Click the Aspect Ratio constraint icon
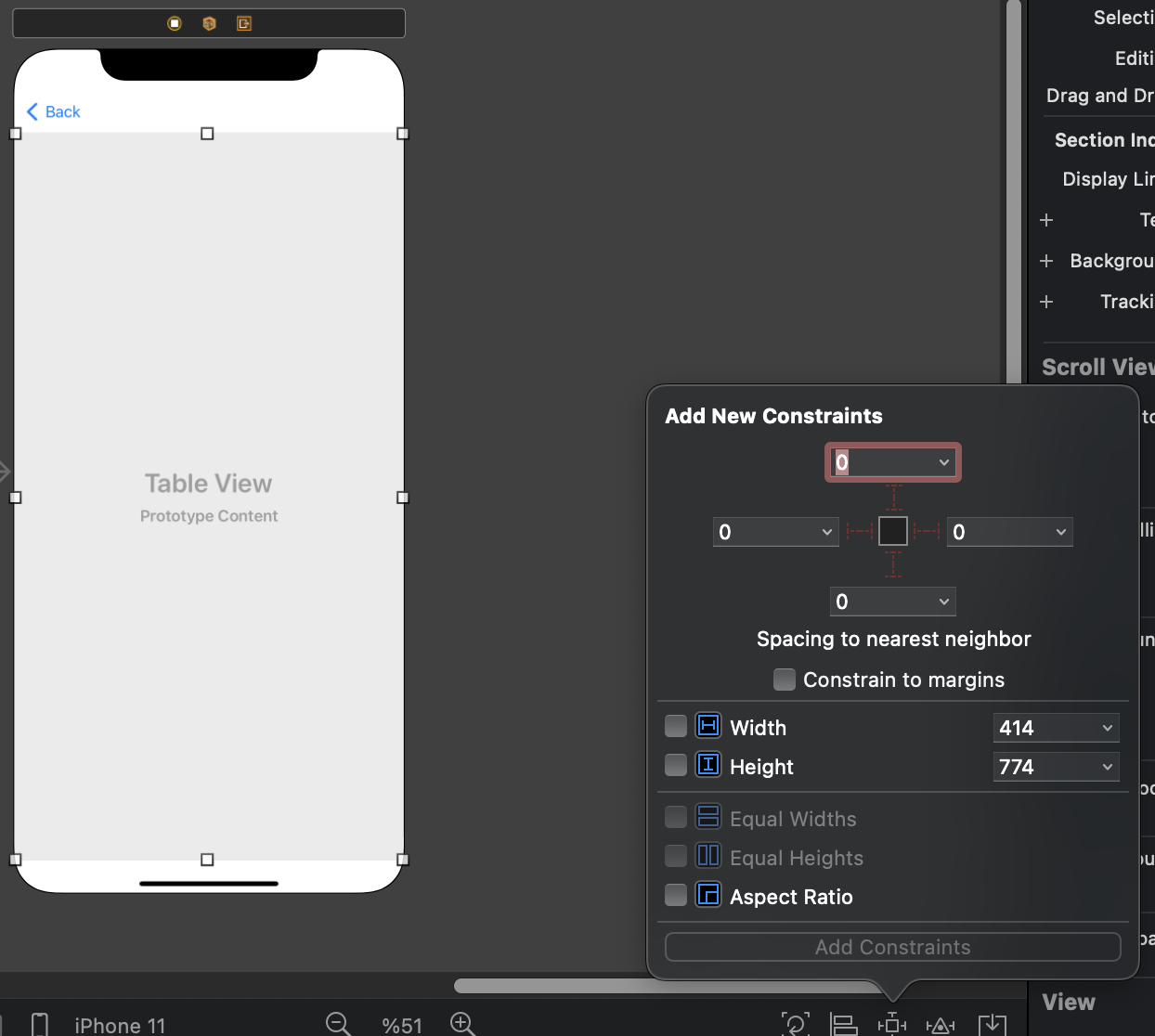The image size is (1155, 1036). 708,895
